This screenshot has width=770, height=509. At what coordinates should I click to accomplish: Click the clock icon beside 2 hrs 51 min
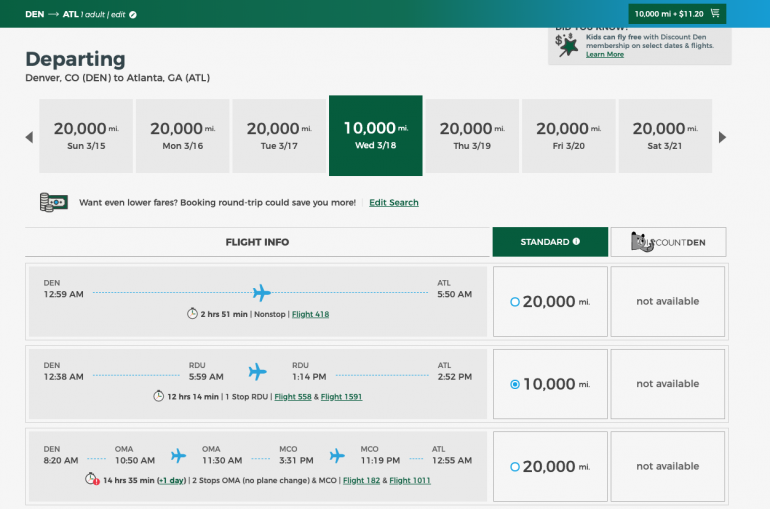[192, 314]
